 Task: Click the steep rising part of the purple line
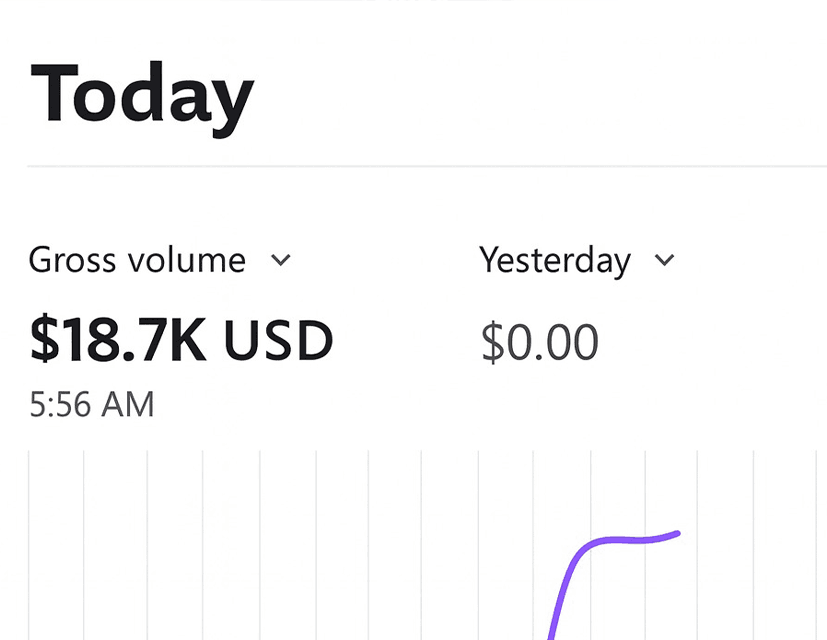(x=562, y=590)
